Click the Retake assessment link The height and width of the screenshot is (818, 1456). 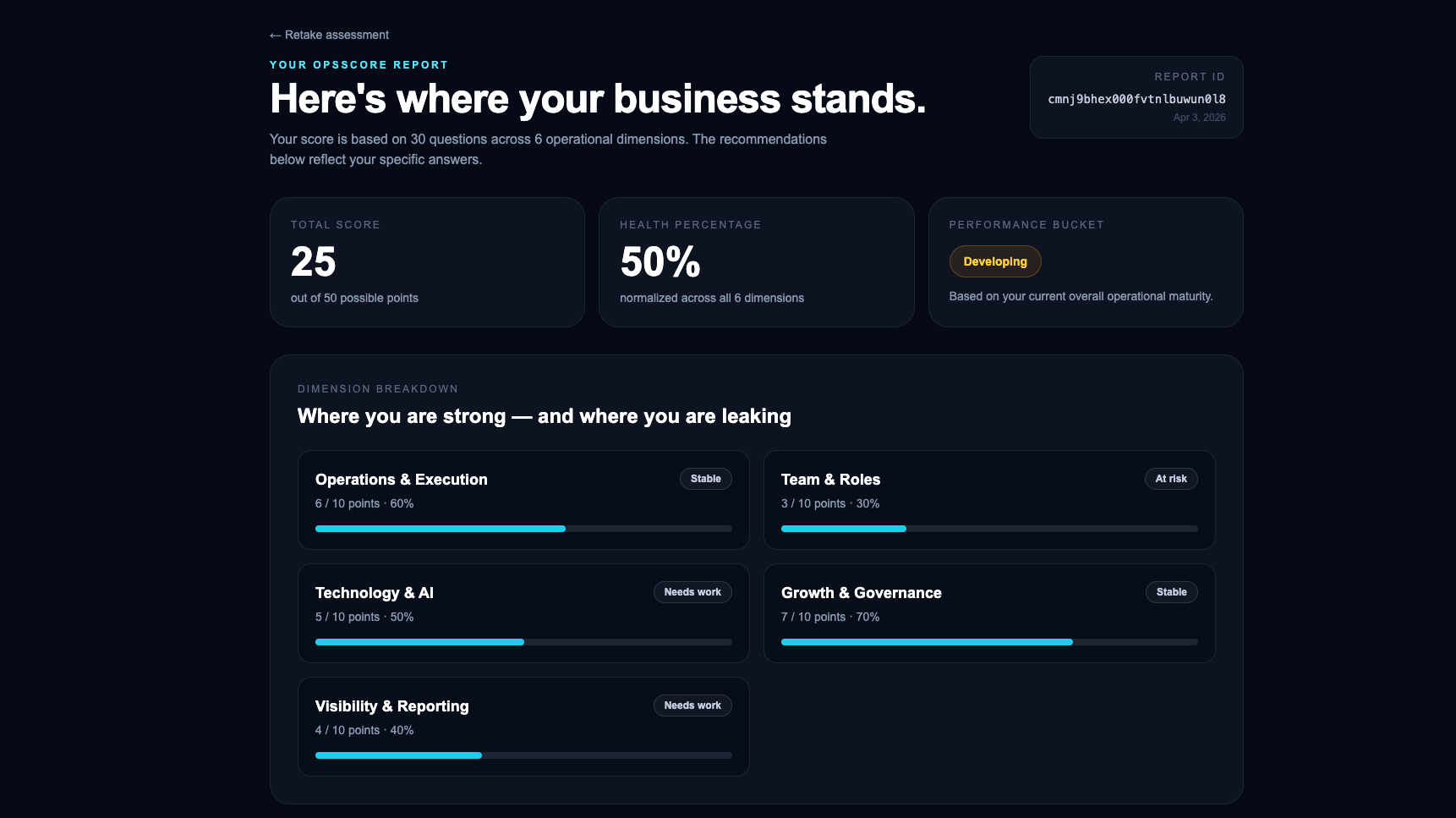coord(337,36)
